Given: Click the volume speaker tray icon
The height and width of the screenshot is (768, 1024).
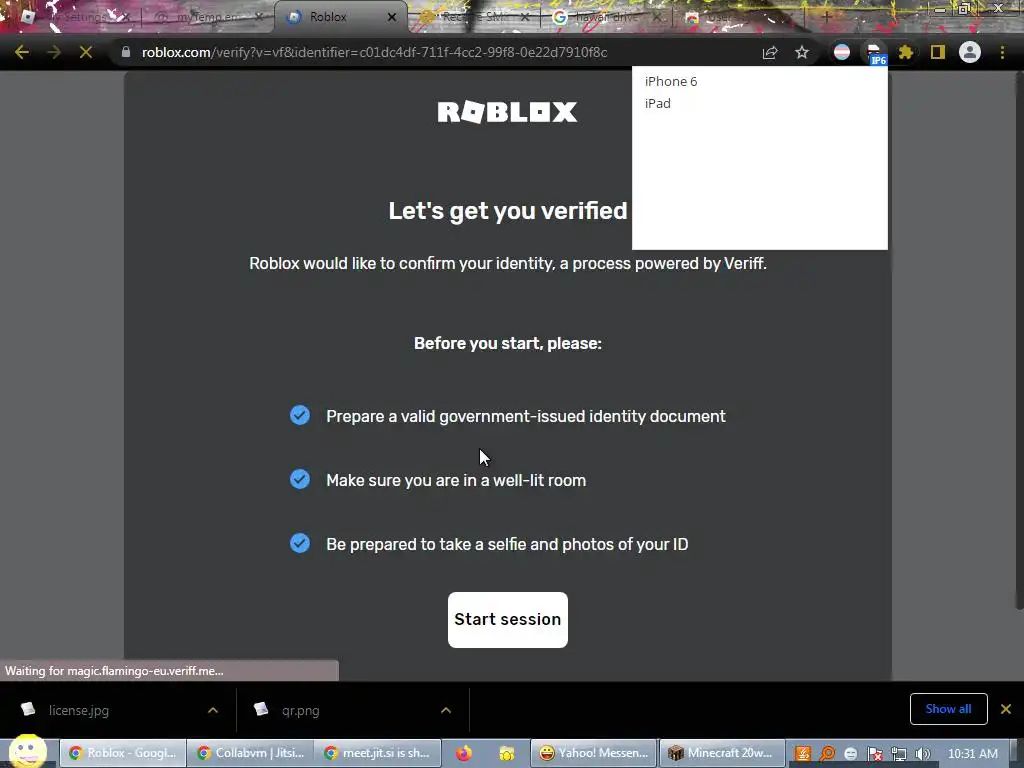Looking at the screenshot, I should coord(923,754).
